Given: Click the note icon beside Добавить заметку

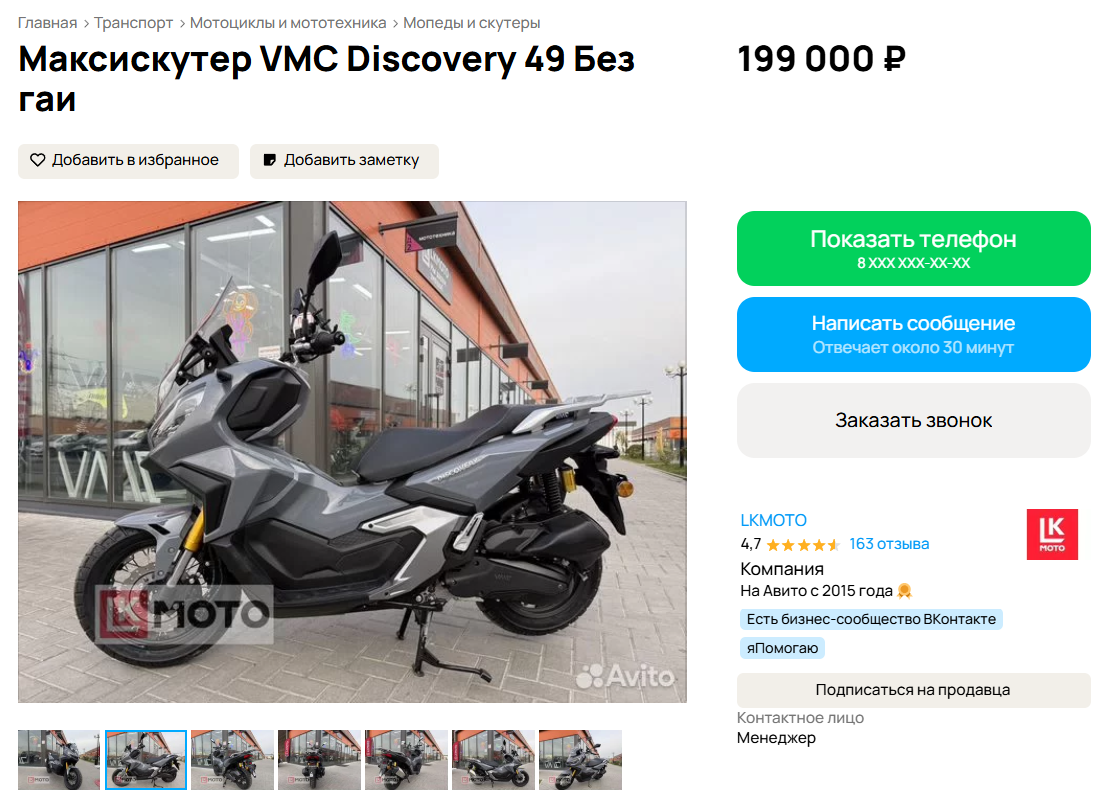Looking at the screenshot, I should click(x=269, y=160).
